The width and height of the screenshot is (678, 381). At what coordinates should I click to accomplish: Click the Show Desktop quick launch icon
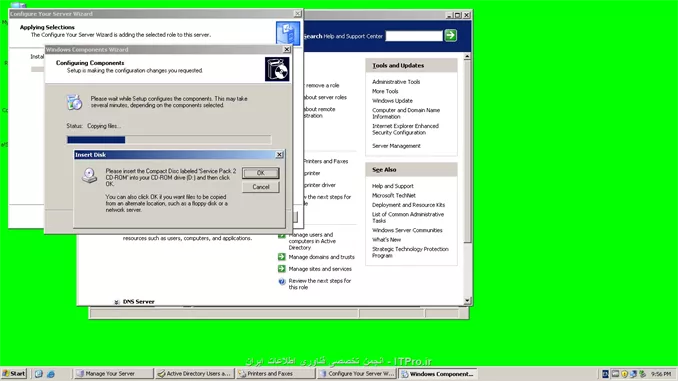38,374
